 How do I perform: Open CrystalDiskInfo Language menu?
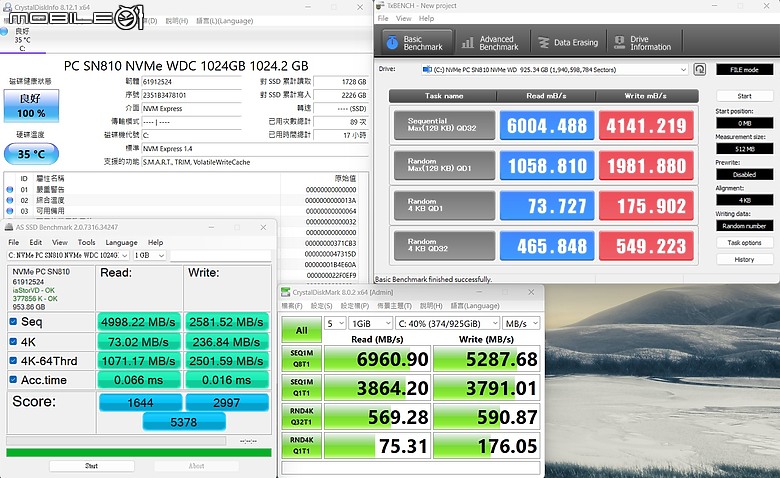tap(225, 21)
